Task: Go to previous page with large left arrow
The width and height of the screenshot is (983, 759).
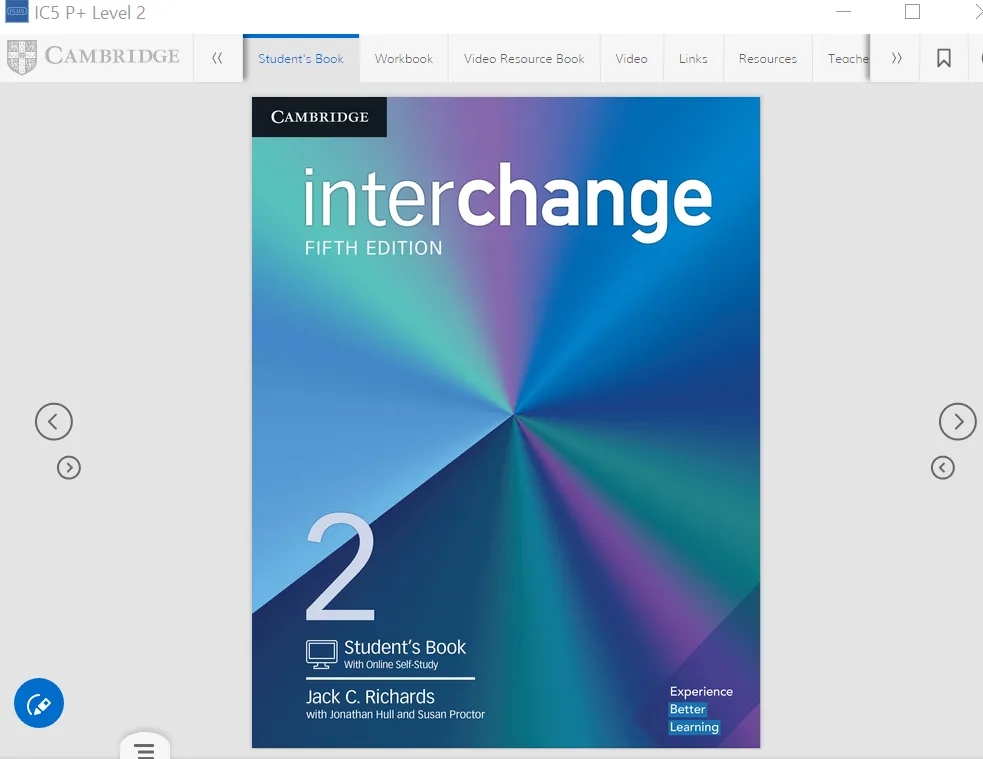Action: tap(54, 421)
